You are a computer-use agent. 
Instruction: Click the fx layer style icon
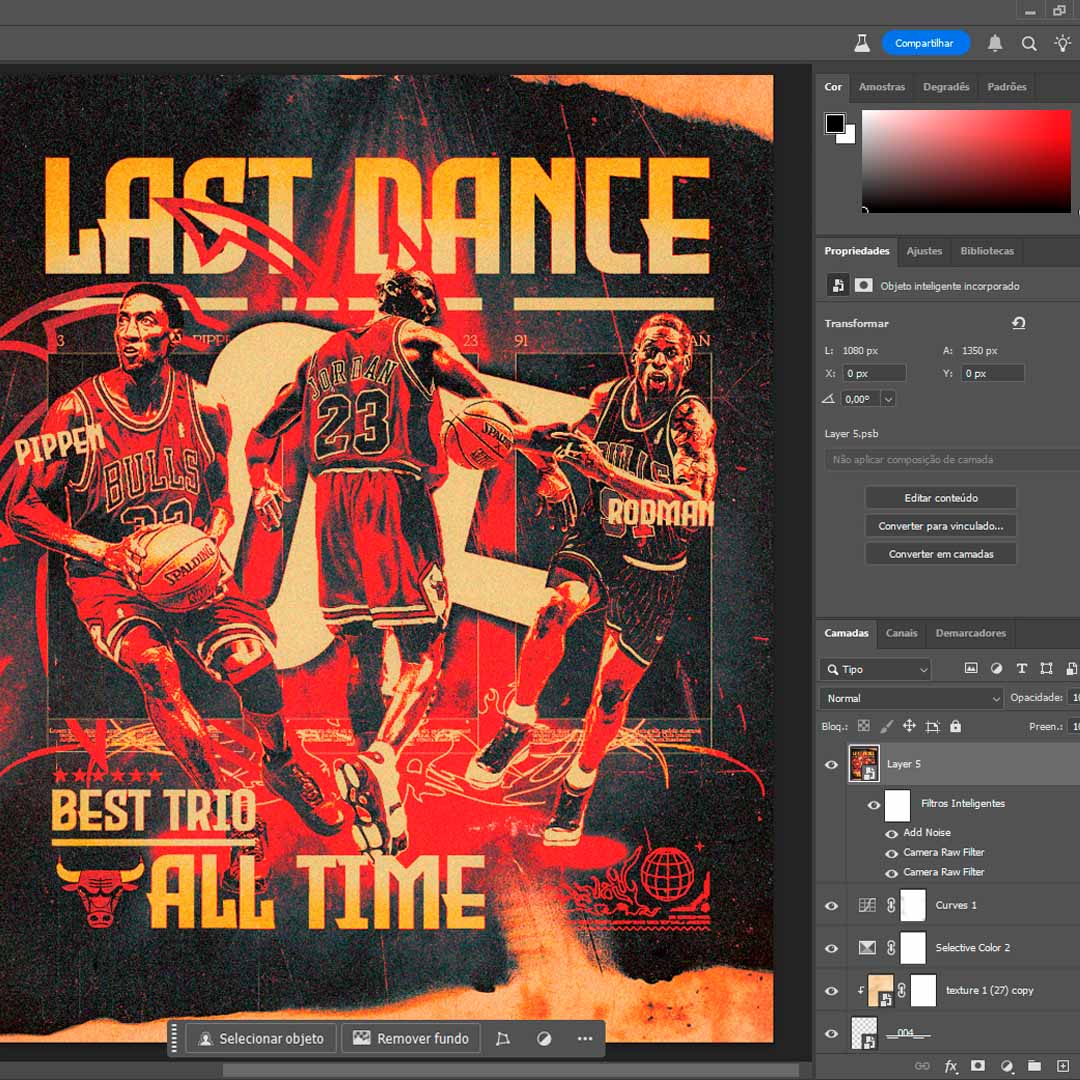(x=951, y=1066)
